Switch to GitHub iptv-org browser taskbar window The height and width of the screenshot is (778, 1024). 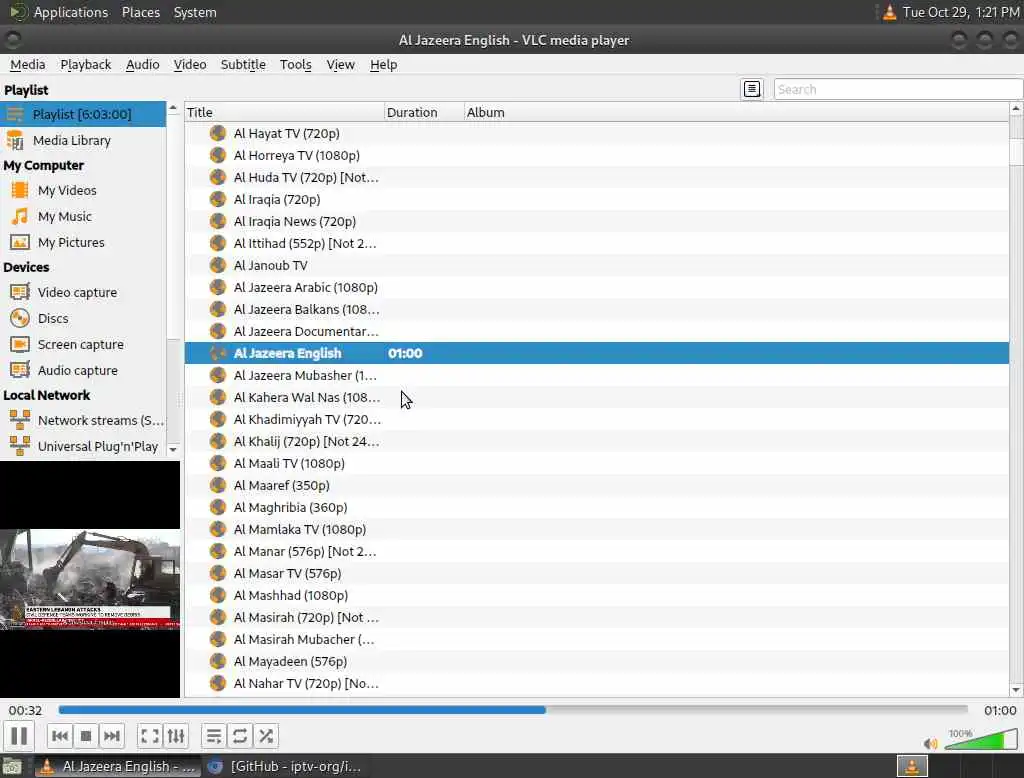pyautogui.click(x=284, y=766)
